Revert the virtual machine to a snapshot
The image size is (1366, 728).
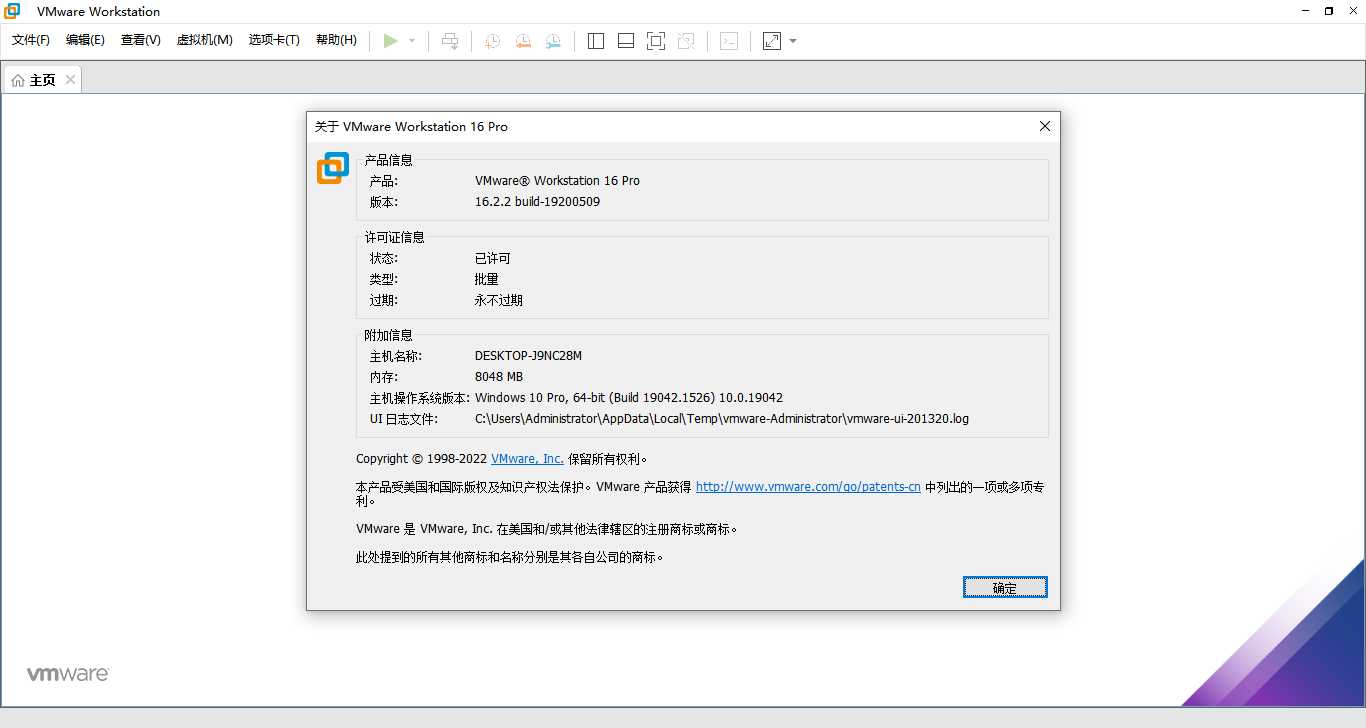[x=523, y=40]
